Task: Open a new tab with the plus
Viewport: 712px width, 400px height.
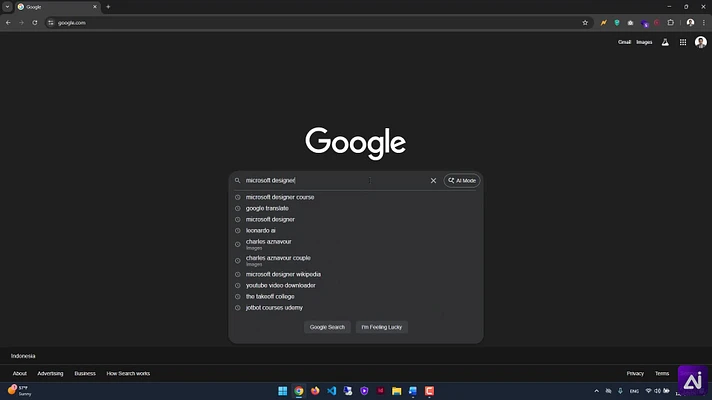Action: pos(108,7)
